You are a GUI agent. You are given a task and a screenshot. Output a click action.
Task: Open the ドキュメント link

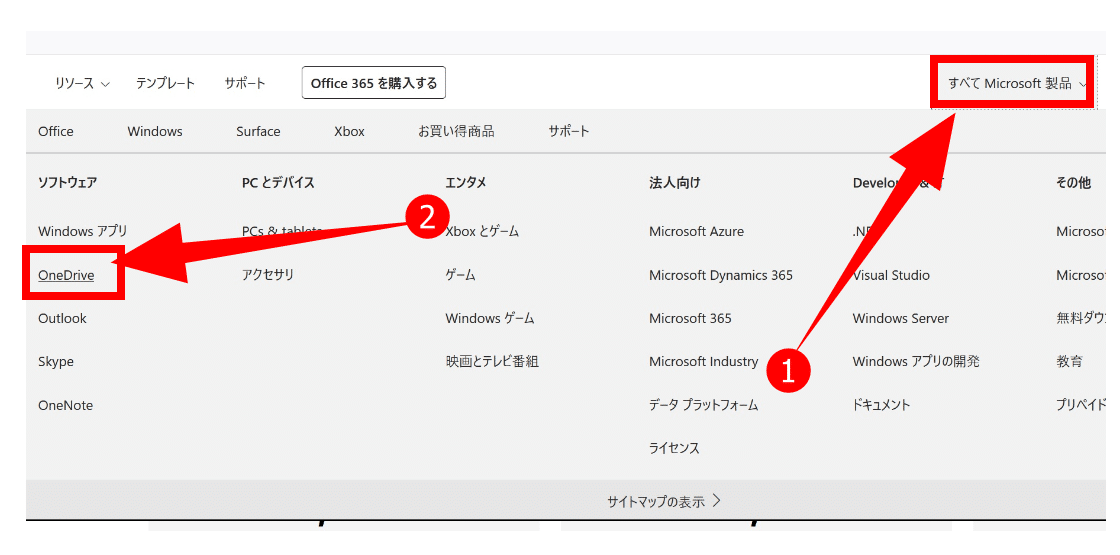(881, 406)
